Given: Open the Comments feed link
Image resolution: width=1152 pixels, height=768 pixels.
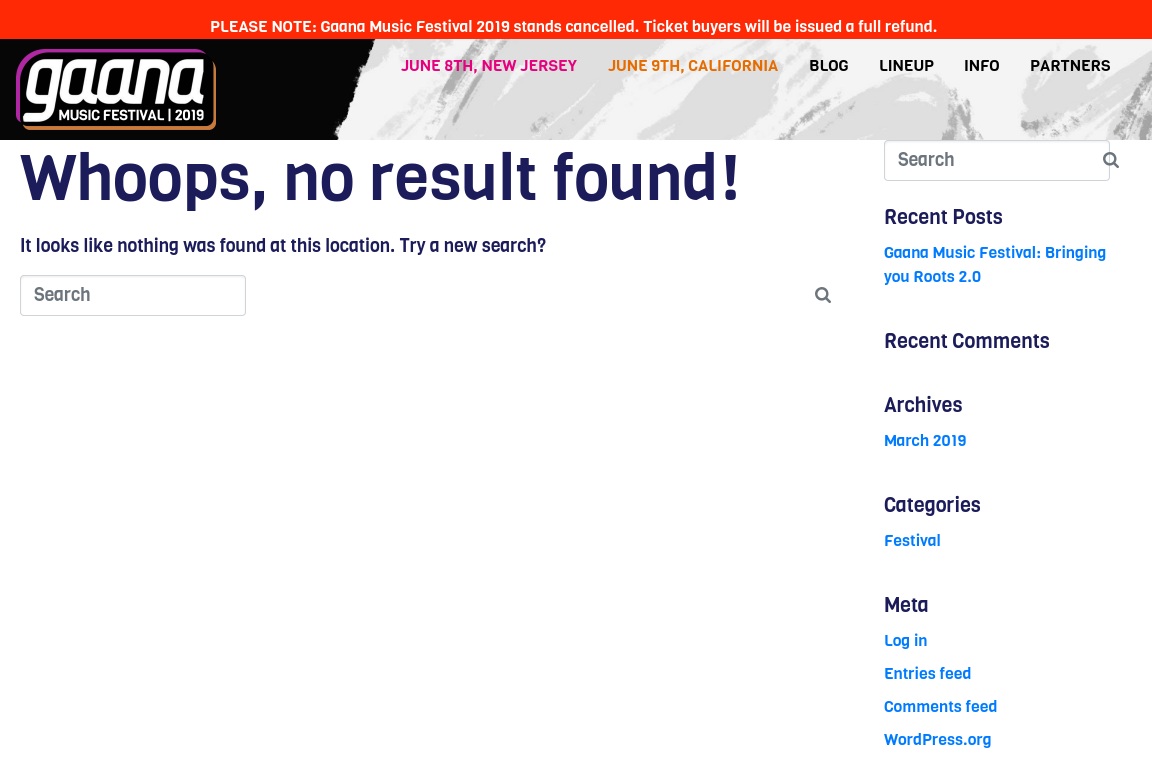Looking at the screenshot, I should [940, 706].
